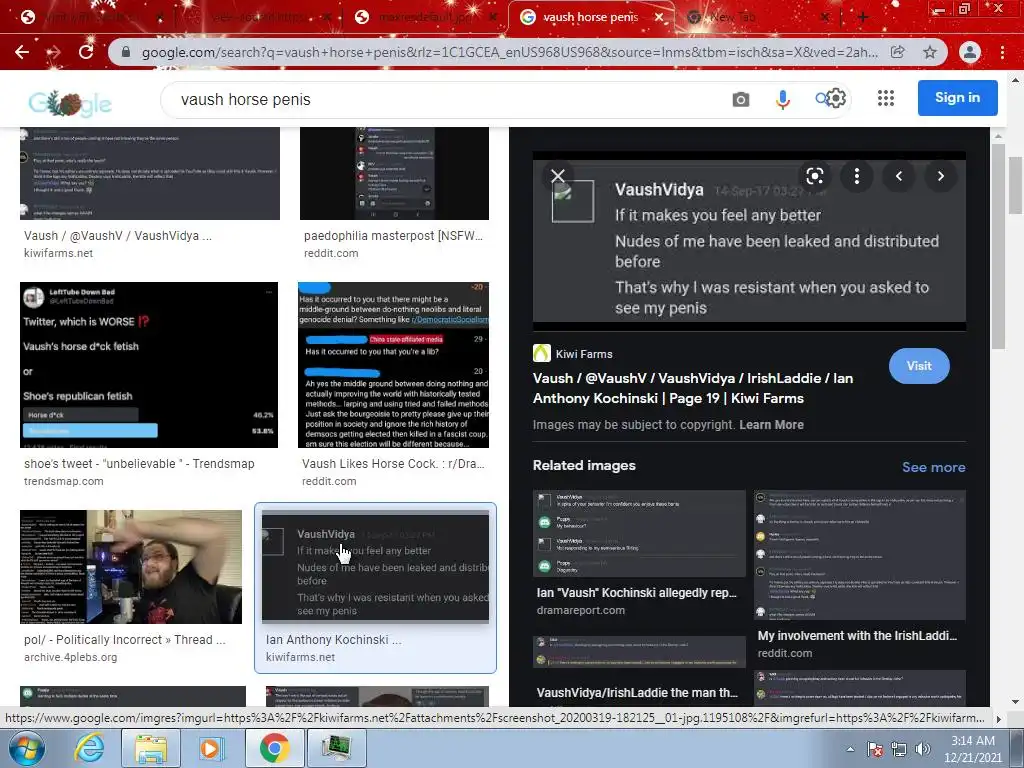Screen dimensions: 1024x768
Task: Close the 'vaush horse penis' tab
Action: (660, 18)
